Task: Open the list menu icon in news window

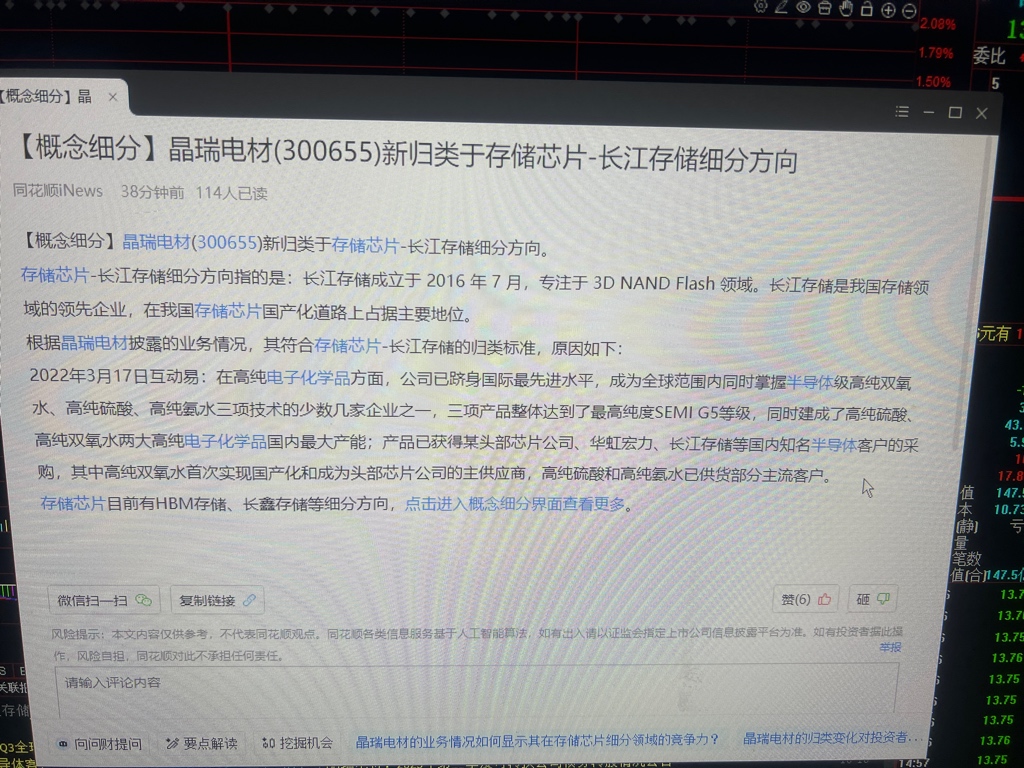Action: coord(903,112)
